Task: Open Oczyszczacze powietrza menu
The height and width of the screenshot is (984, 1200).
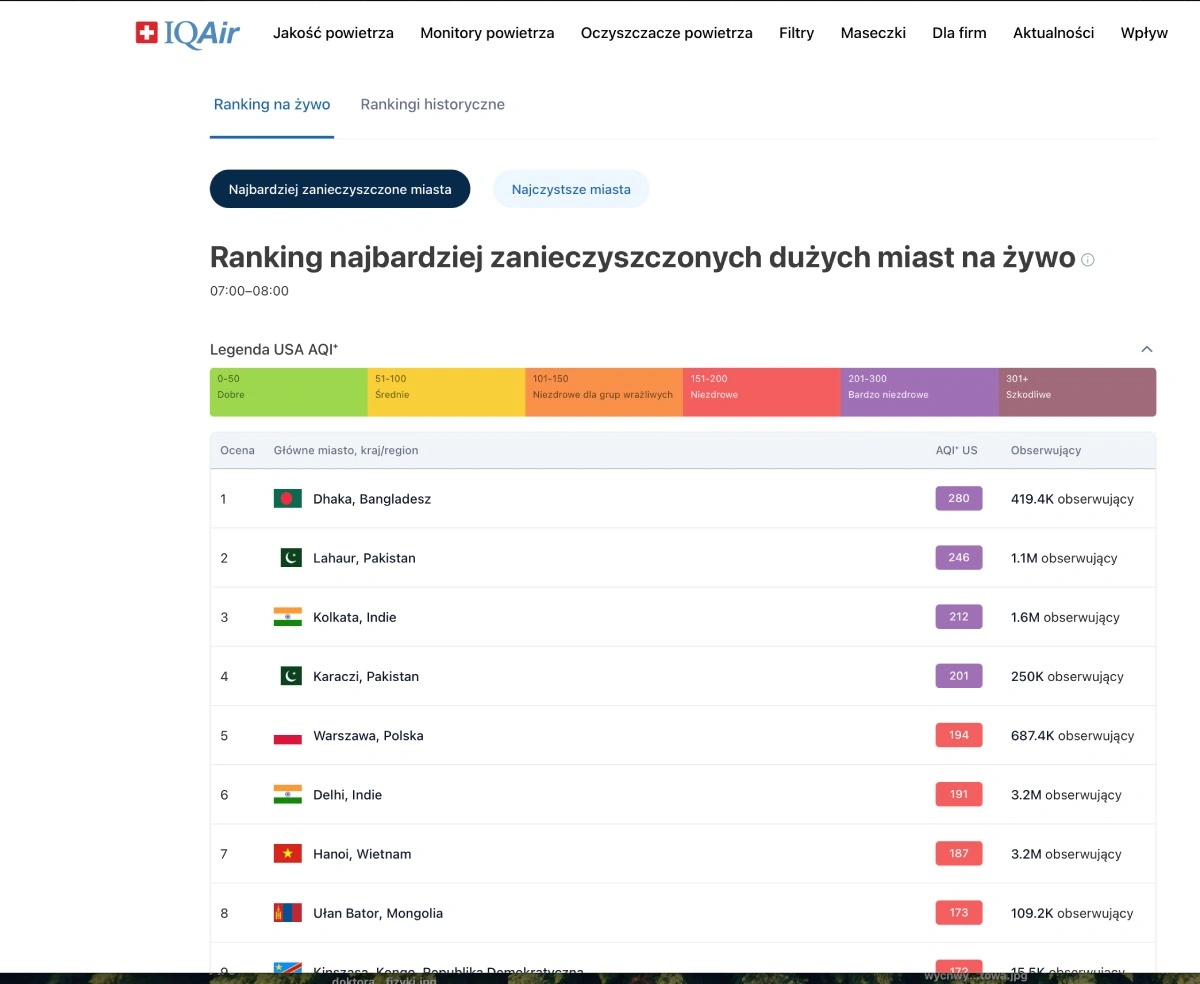Action: click(x=666, y=33)
